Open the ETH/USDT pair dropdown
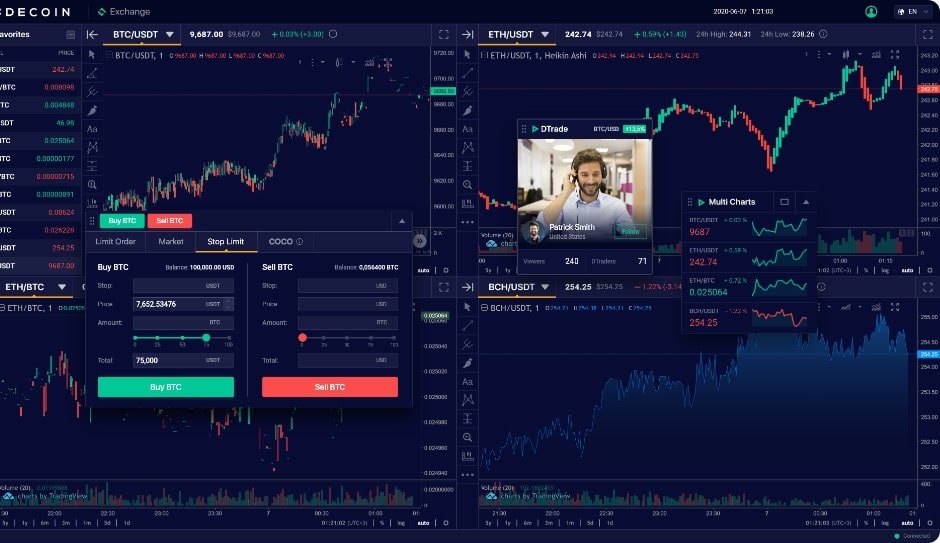940x543 pixels. pyautogui.click(x=545, y=35)
